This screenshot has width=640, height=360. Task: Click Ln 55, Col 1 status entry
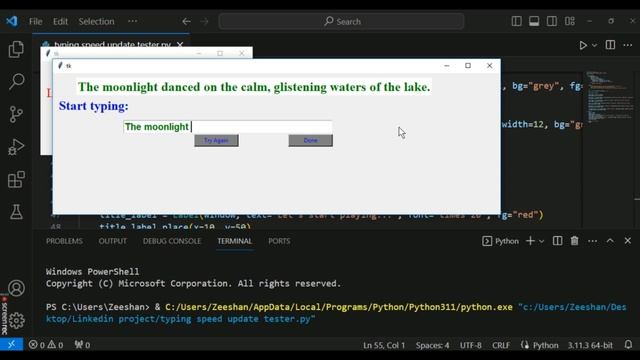[x=384, y=345]
